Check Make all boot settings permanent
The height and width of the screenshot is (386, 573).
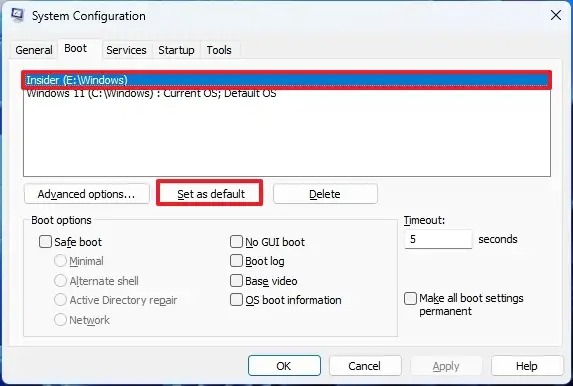click(x=410, y=298)
